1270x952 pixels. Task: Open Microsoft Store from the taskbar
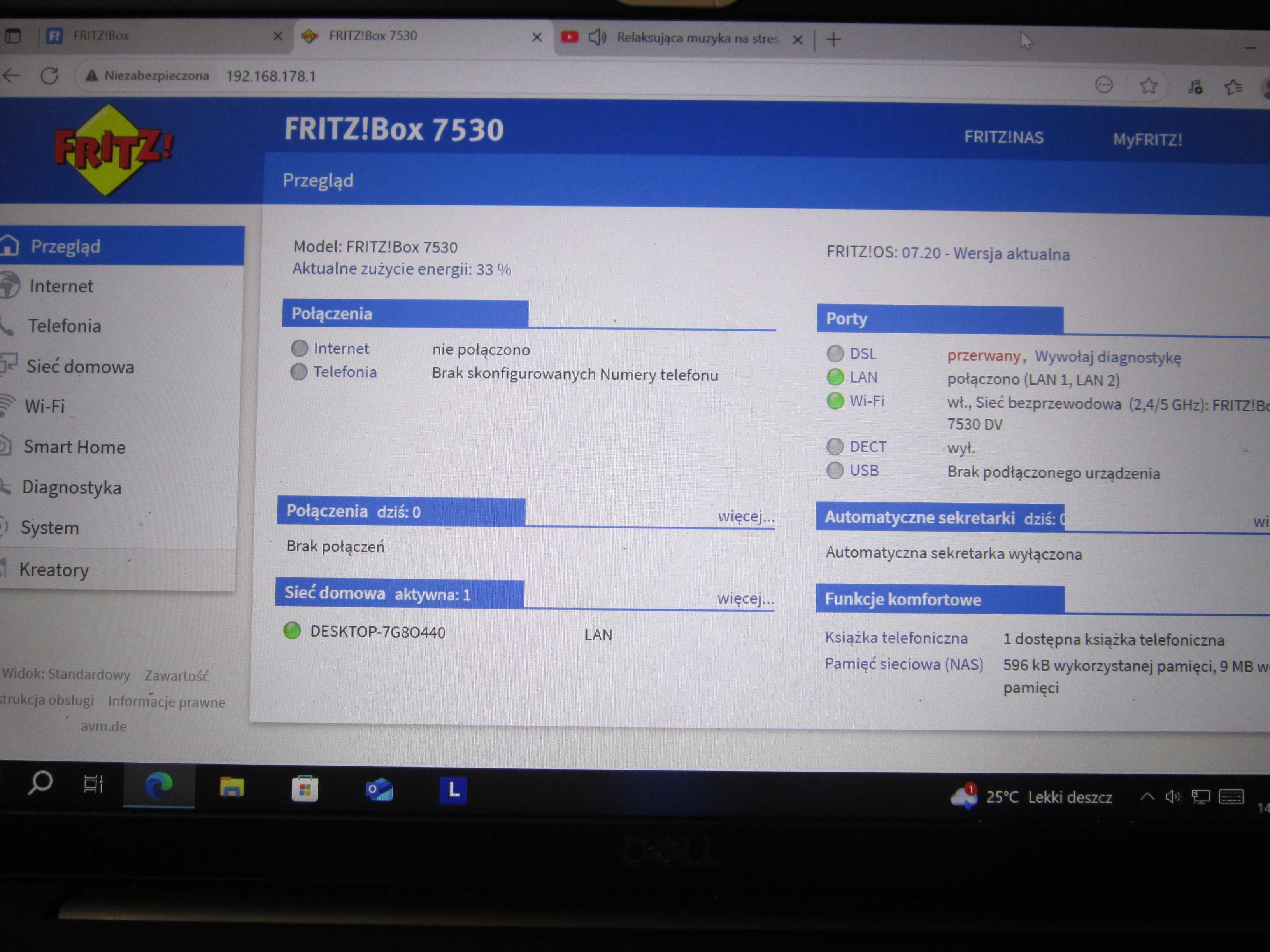coord(305,788)
